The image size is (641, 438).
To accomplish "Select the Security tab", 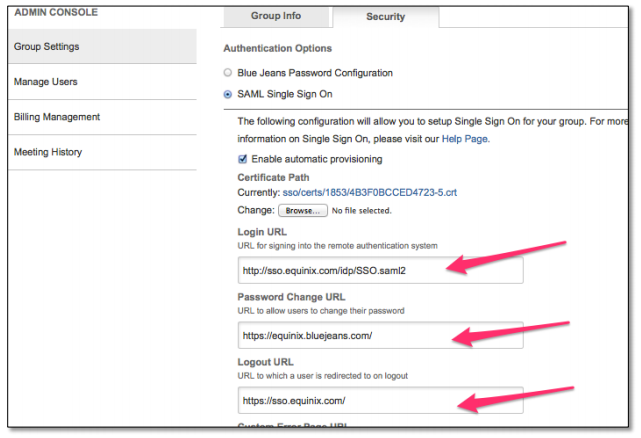I will 385,16.
